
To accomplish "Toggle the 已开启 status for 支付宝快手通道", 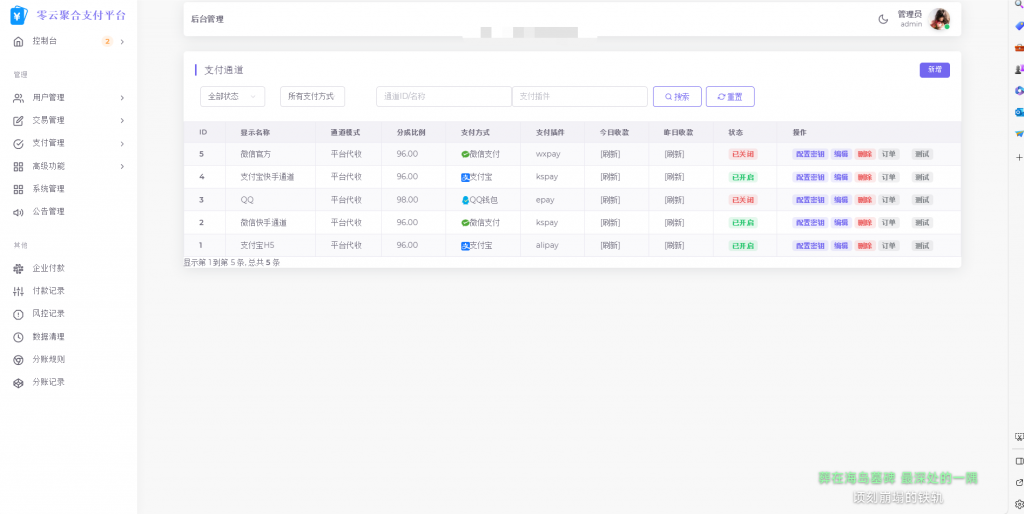I will [x=743, y=177].
